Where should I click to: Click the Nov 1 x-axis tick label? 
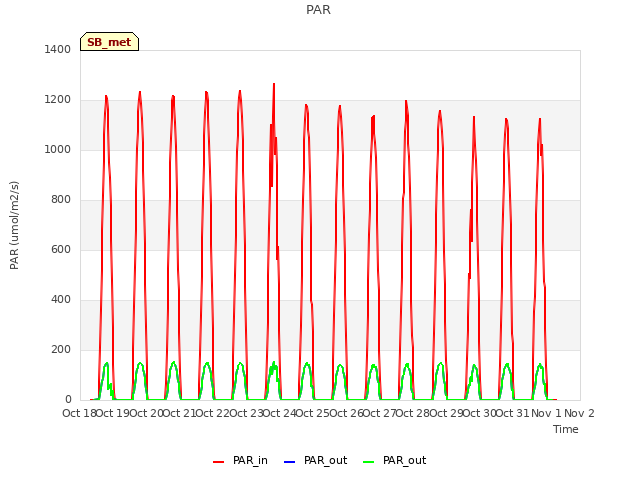(x=546, y=413)
